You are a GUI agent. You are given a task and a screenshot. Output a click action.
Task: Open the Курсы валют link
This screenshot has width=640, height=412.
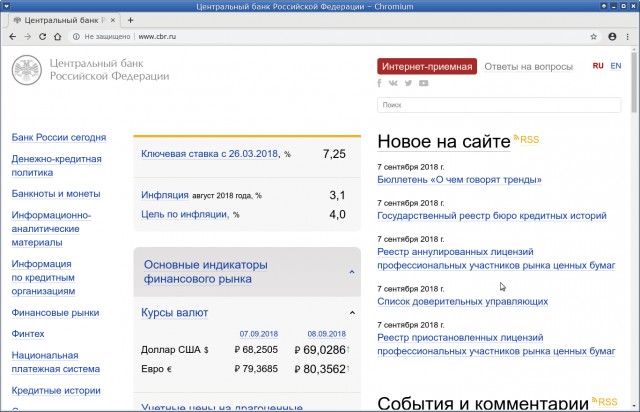pyautogui.click(x=175, y=313)
